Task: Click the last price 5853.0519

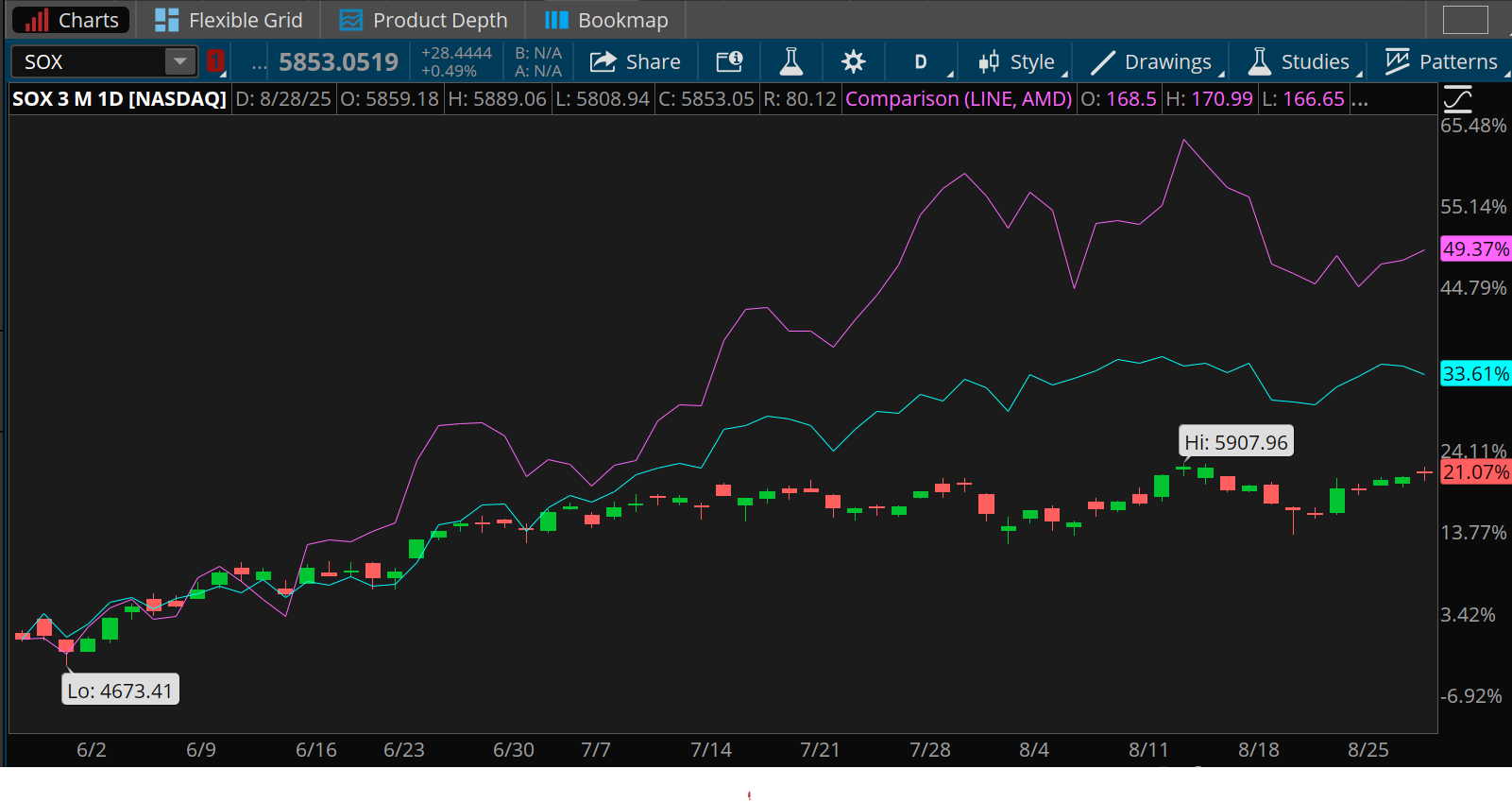Action: coord(338,62)
